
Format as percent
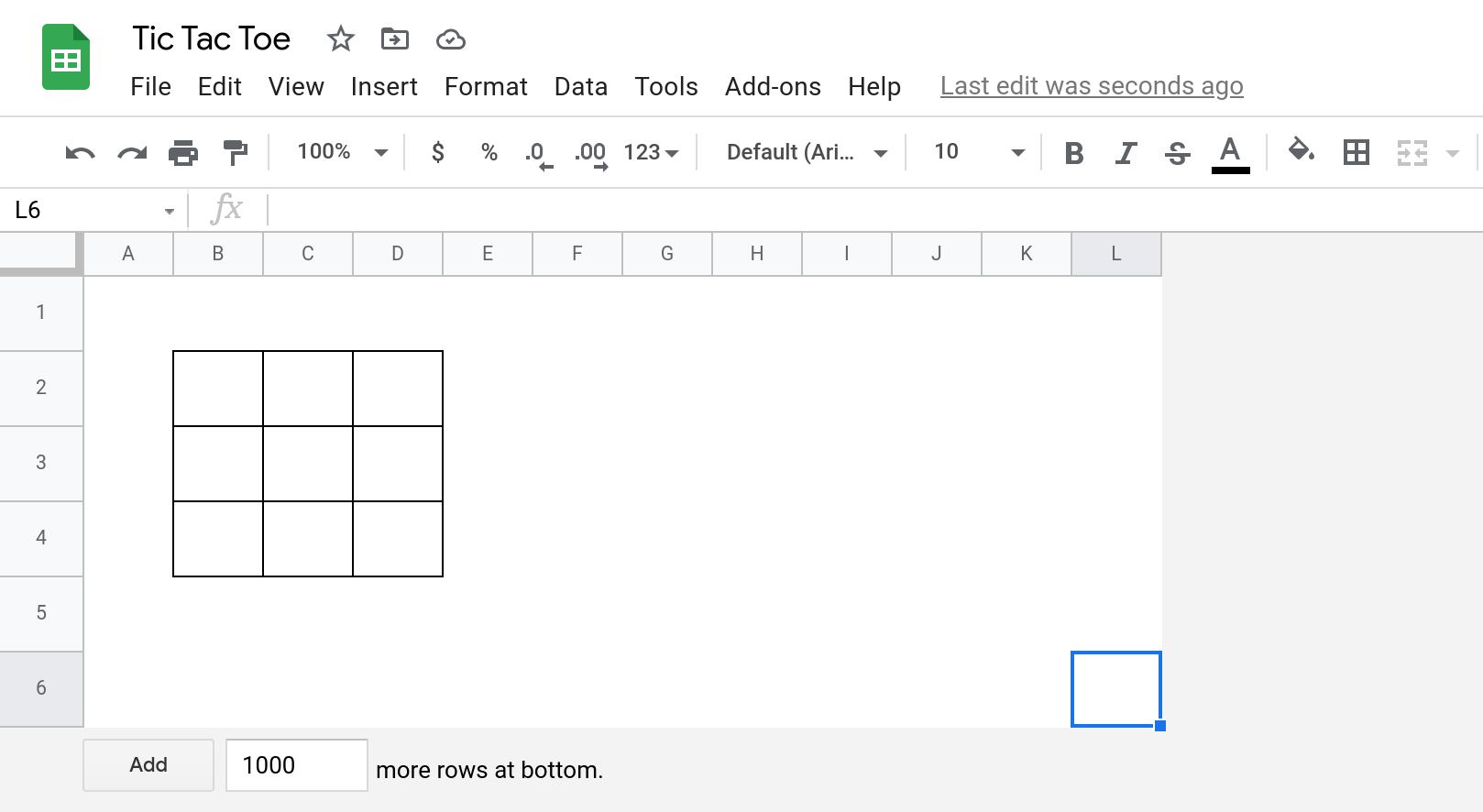pos(489,152)
